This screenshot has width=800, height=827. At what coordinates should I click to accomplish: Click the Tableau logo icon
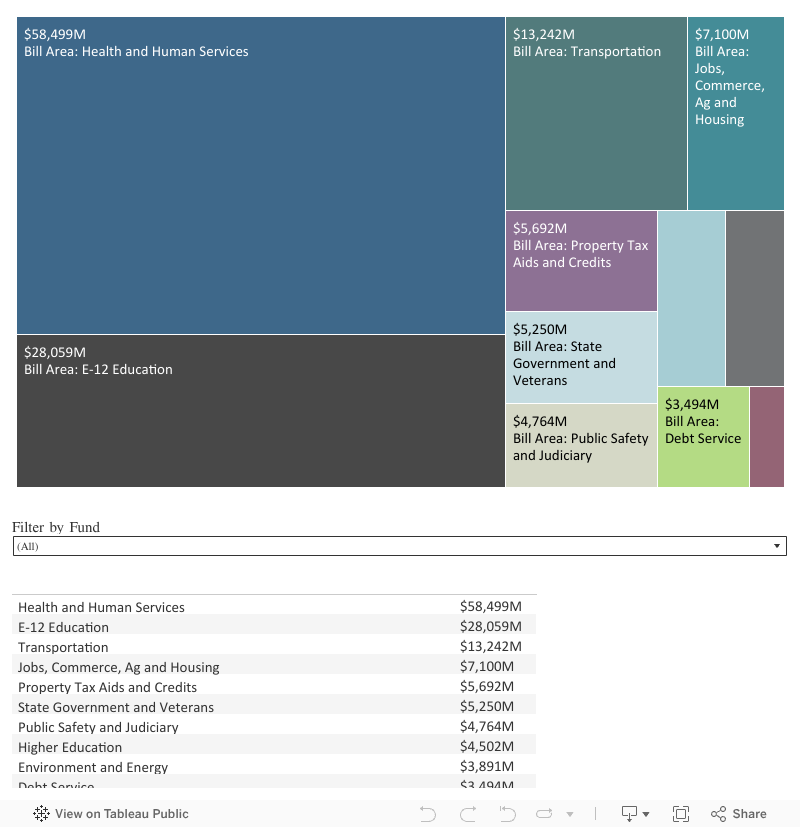coord(42,814)
